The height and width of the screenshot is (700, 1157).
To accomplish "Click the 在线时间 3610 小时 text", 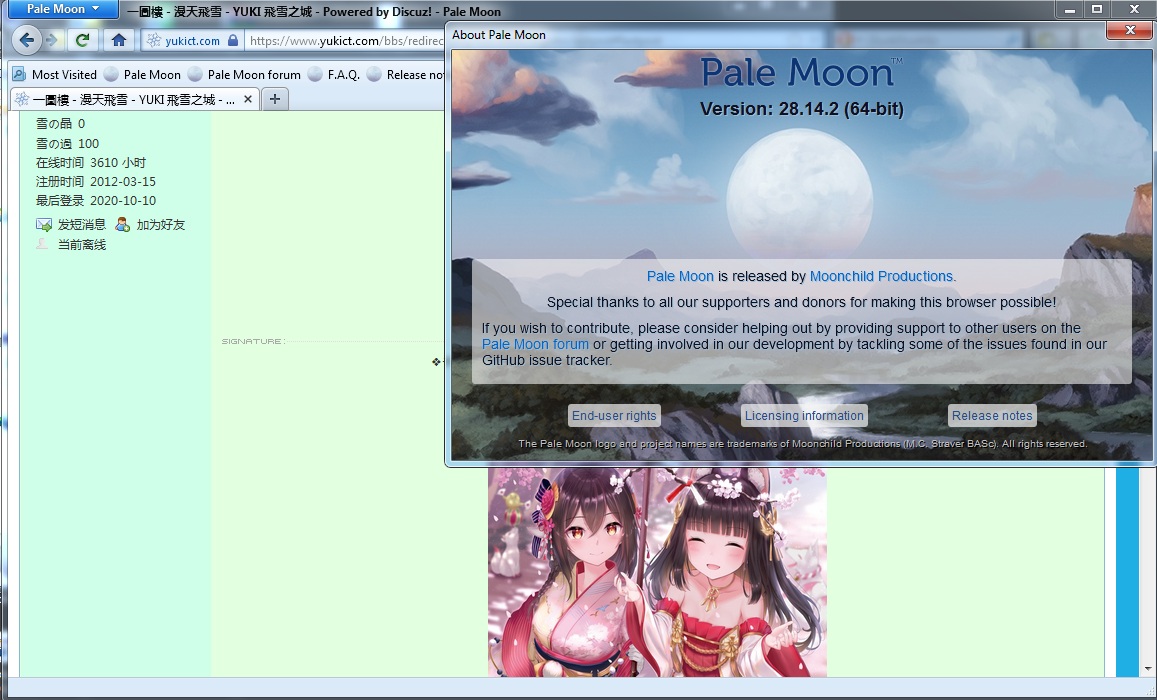I will coord(91,162).
